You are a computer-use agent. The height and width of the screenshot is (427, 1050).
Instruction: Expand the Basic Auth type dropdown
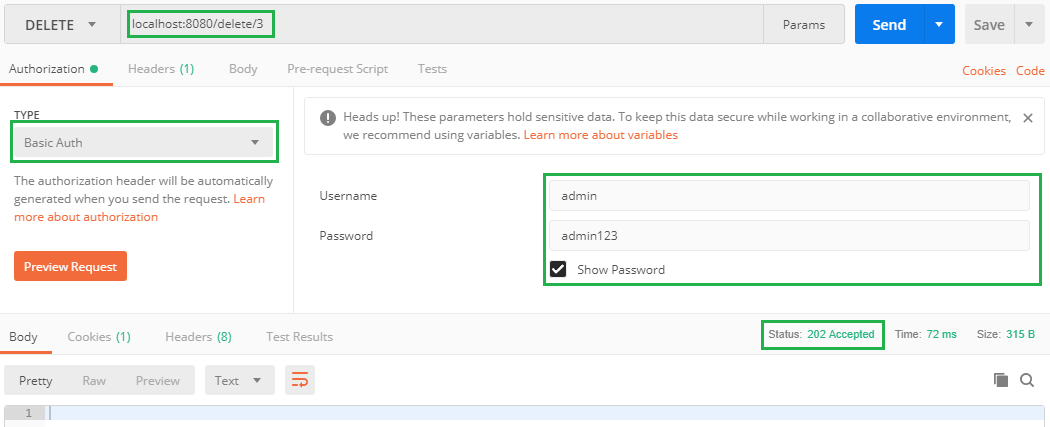click(145, 142)
